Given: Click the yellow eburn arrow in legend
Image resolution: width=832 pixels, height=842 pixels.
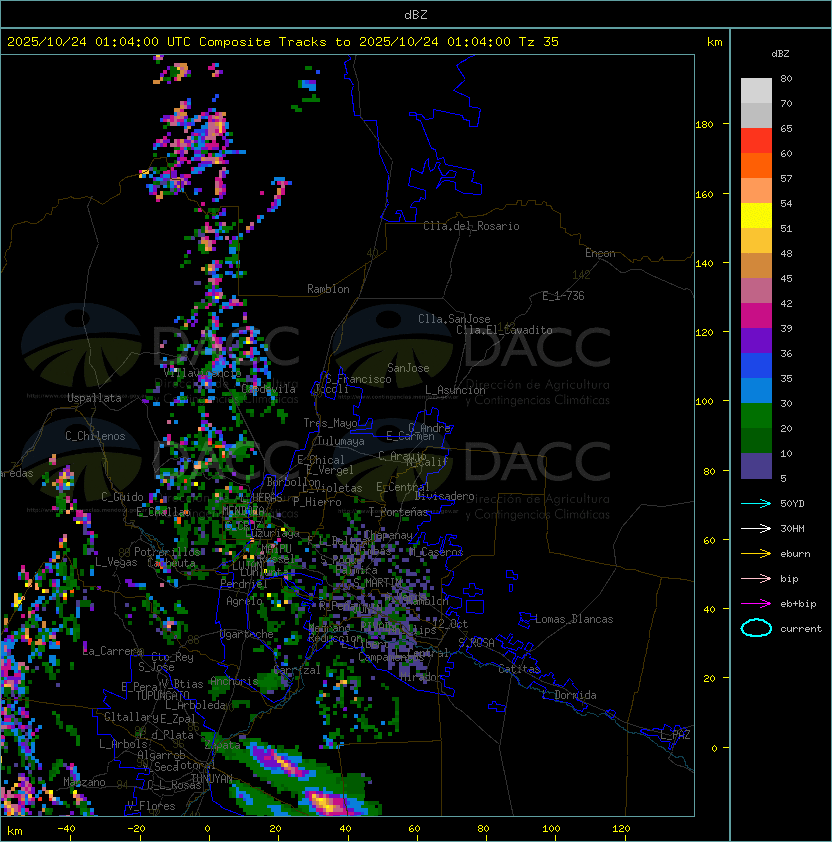Looking at the screenshot, I should (x=756, y=554).
